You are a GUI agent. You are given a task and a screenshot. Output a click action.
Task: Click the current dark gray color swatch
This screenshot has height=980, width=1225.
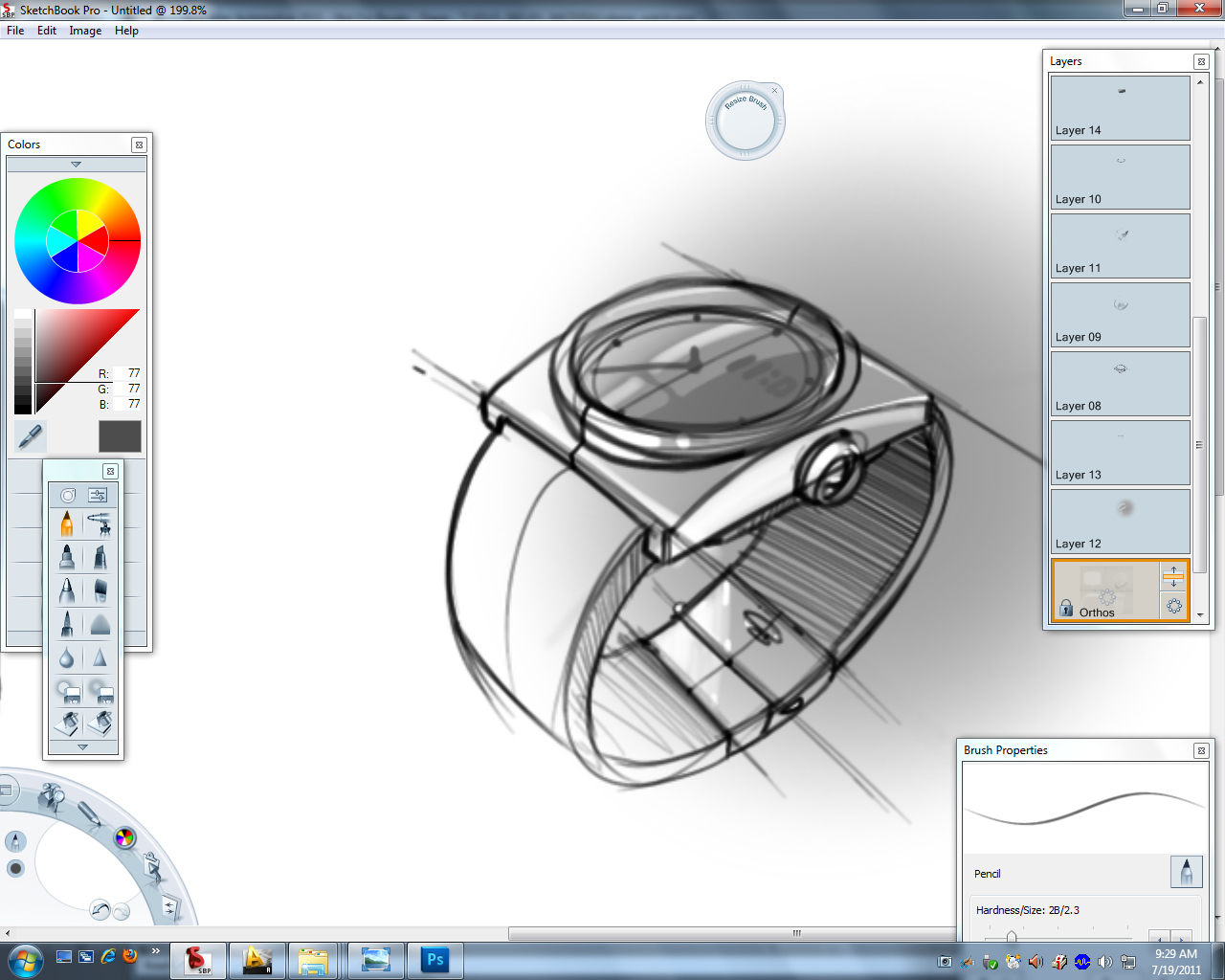120,436
